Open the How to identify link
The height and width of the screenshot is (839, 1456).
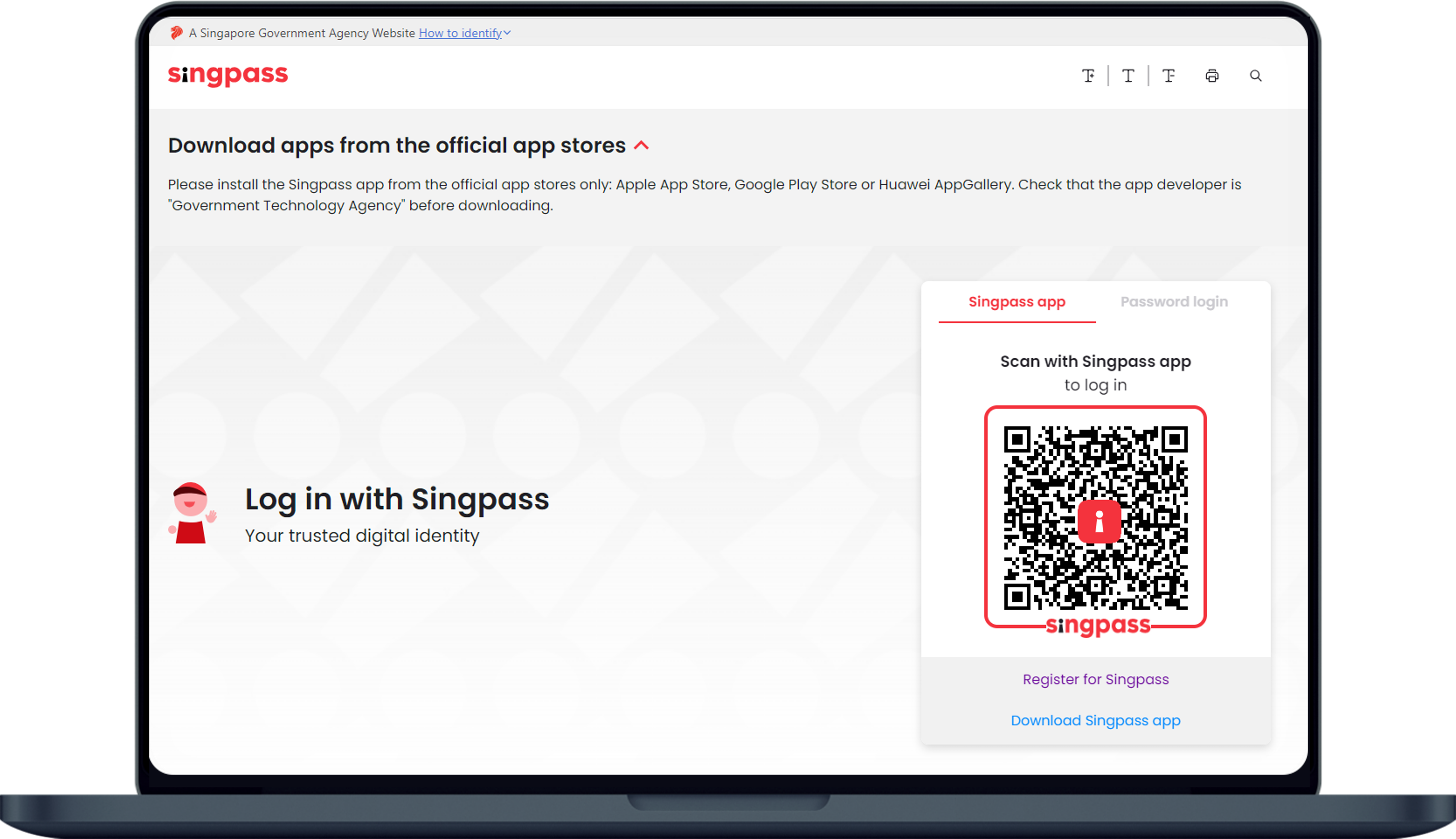click(x=460, y=33)
